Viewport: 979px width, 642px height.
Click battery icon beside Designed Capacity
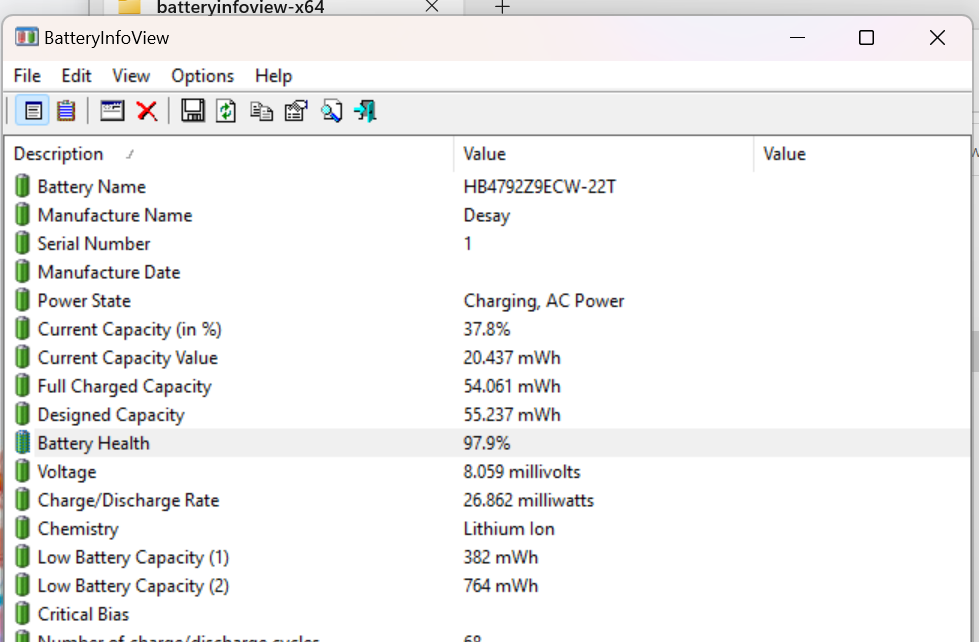coord(22,415)
